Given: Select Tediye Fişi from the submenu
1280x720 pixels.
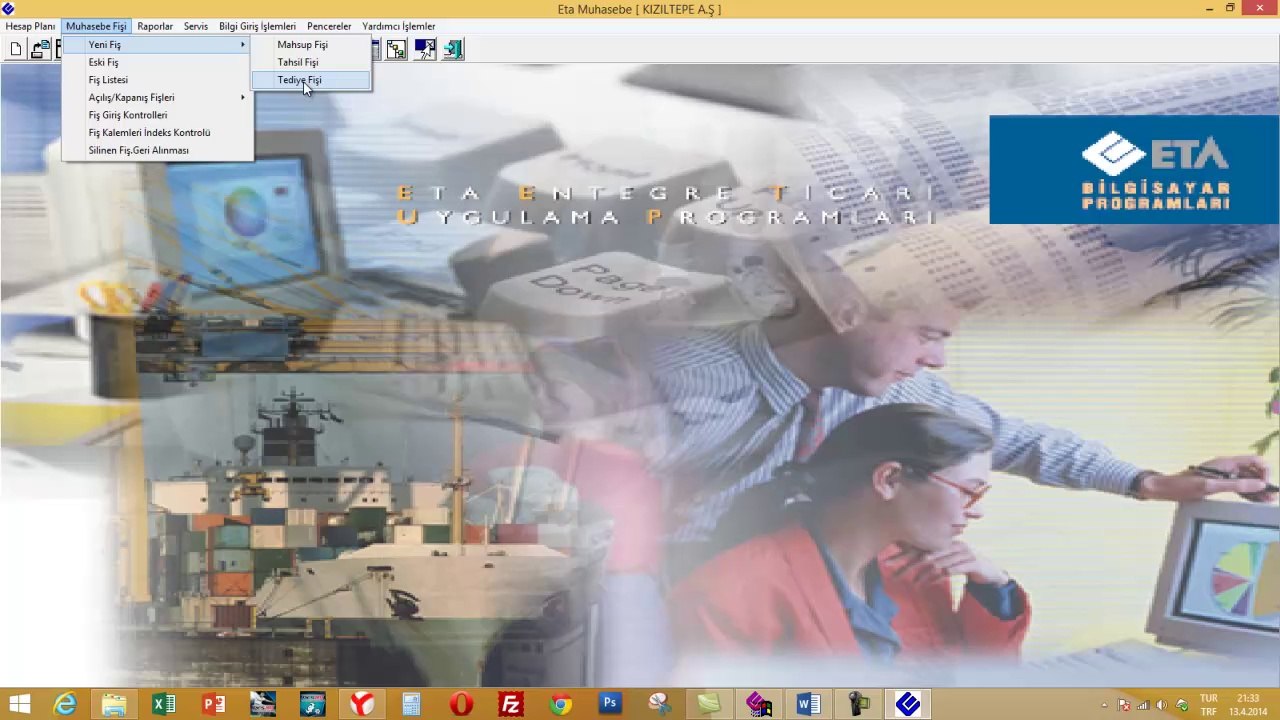Looking at the screenshot, I should 311,80.
